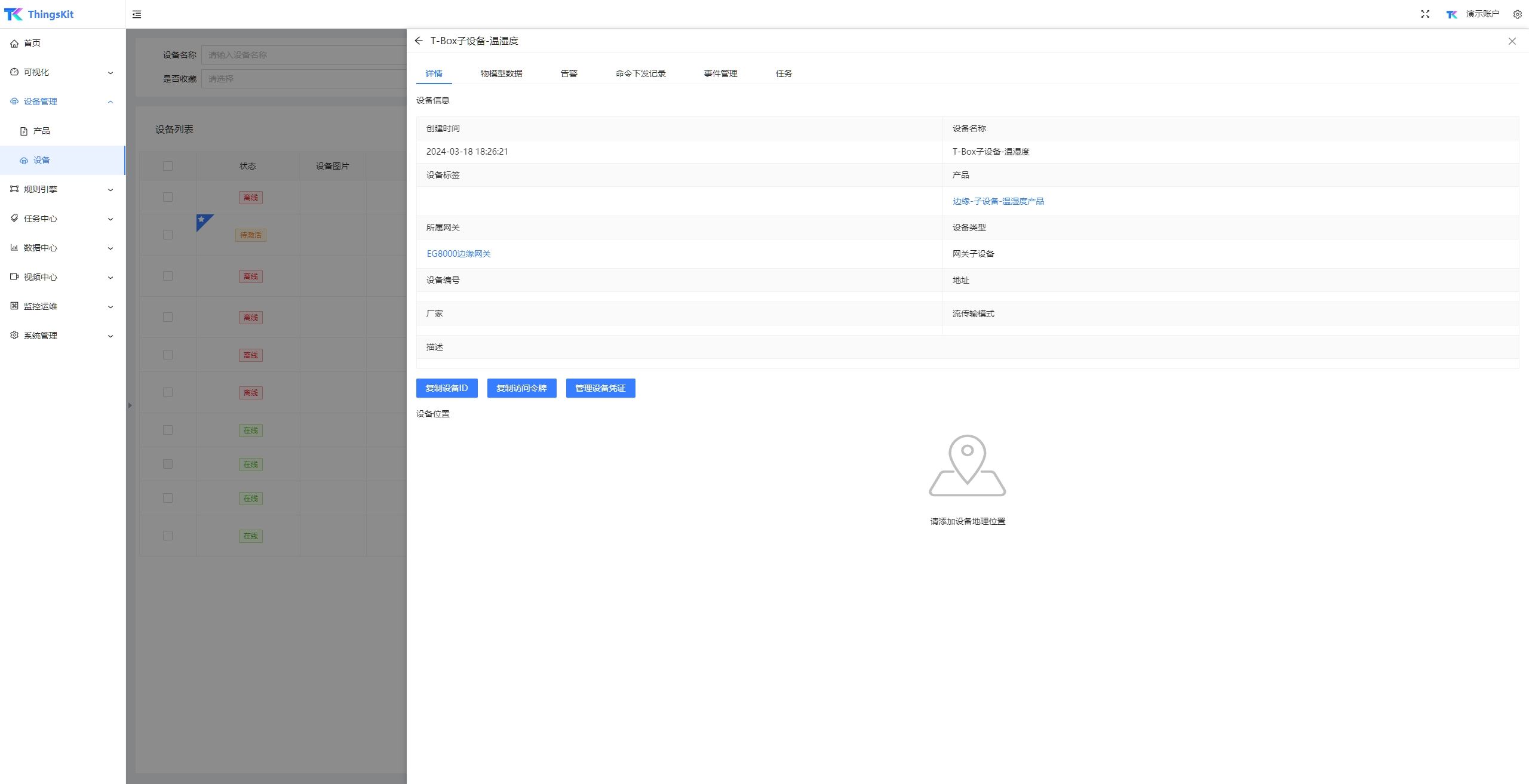
Task: Click the back arrow in device panel header
Action: [418, 41]
